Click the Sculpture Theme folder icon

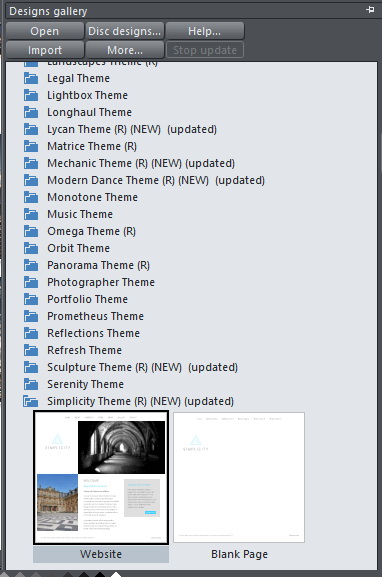tap(31, 367)
